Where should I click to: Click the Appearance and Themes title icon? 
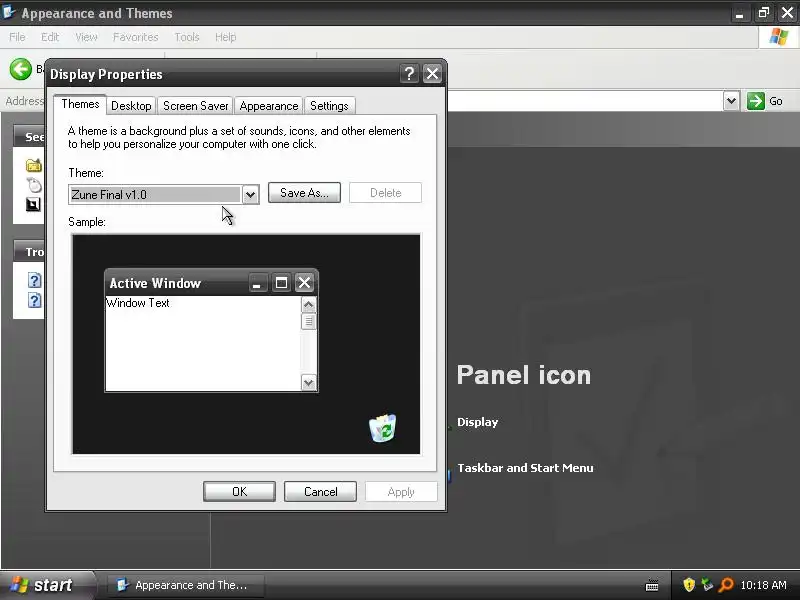(9, 12)
